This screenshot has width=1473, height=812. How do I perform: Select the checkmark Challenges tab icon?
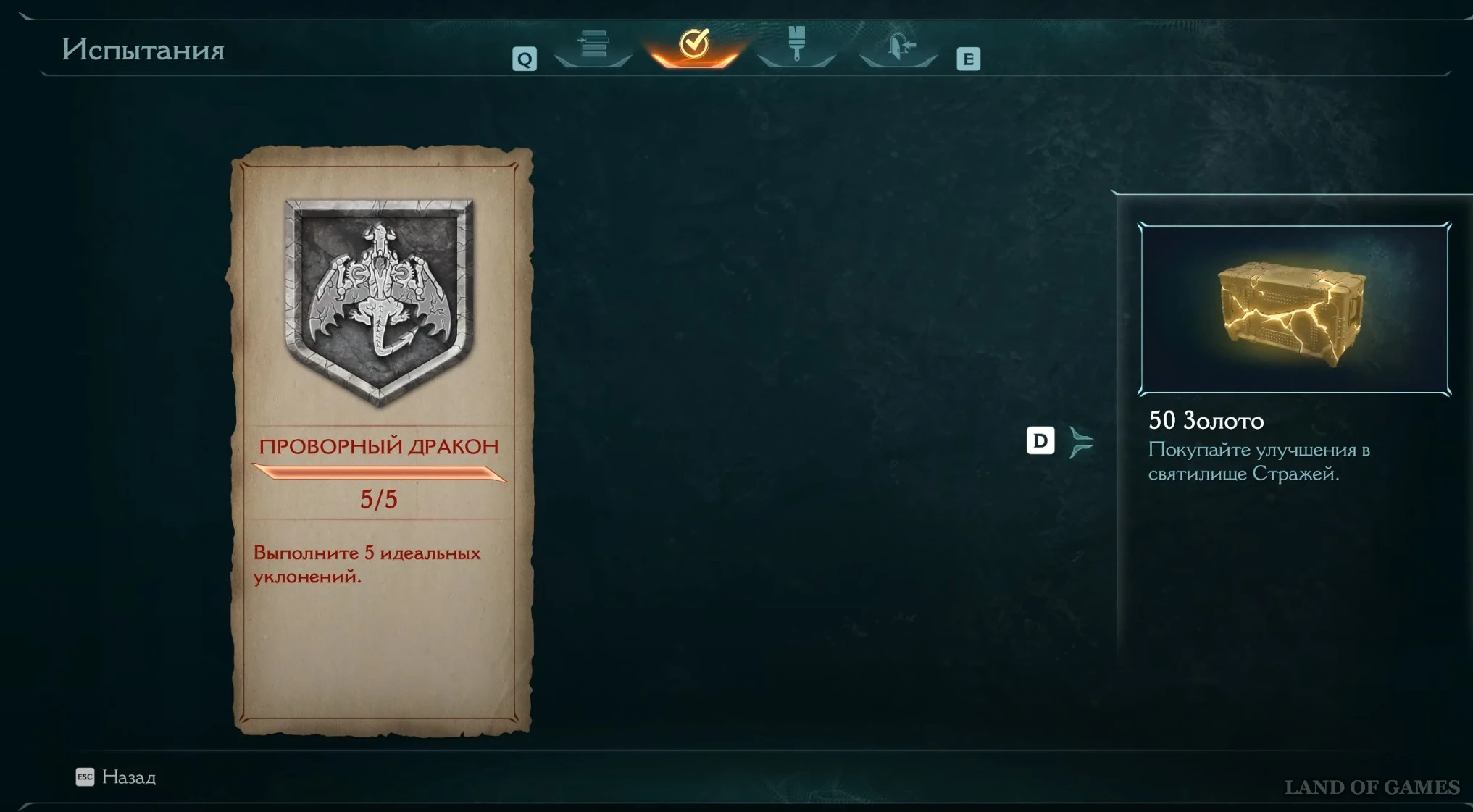pos(694,43)
